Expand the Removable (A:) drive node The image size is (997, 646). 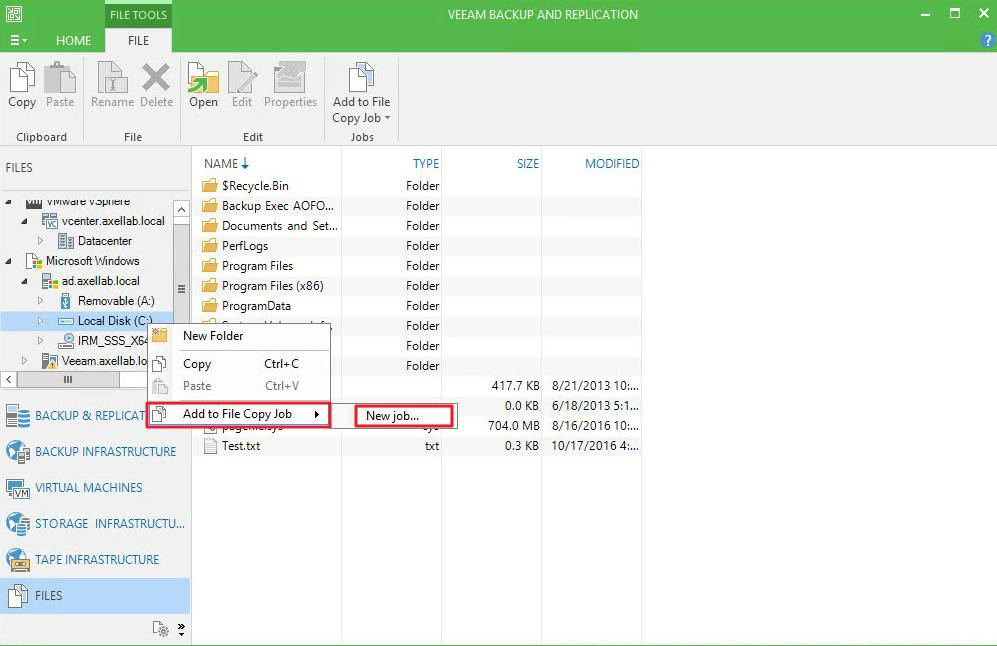coord(41,301)
